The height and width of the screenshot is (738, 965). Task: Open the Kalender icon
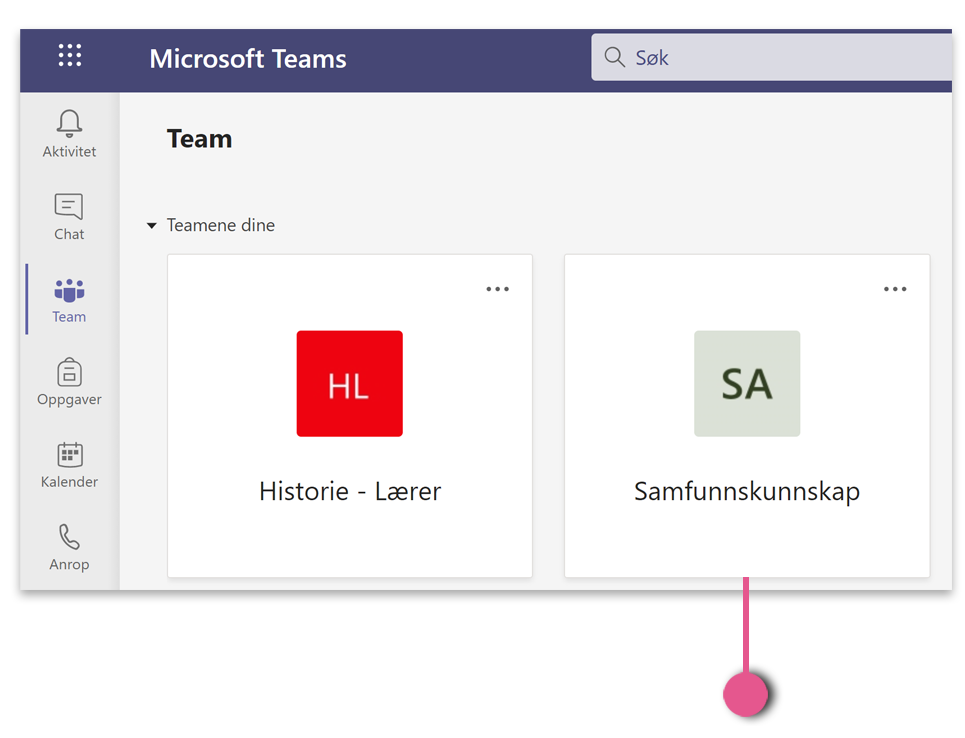click(69, 455)
